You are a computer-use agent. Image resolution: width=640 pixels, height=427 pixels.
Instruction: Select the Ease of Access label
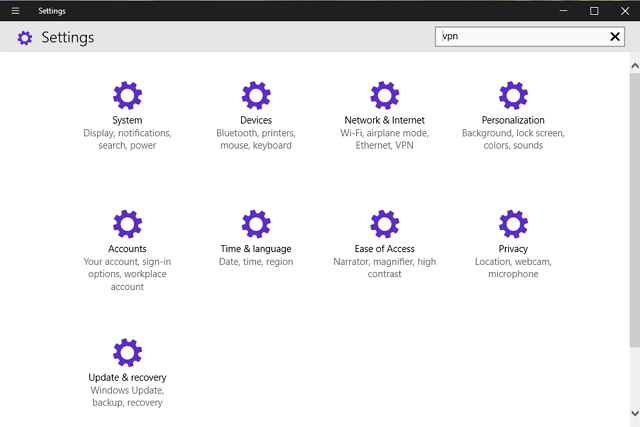384,249
